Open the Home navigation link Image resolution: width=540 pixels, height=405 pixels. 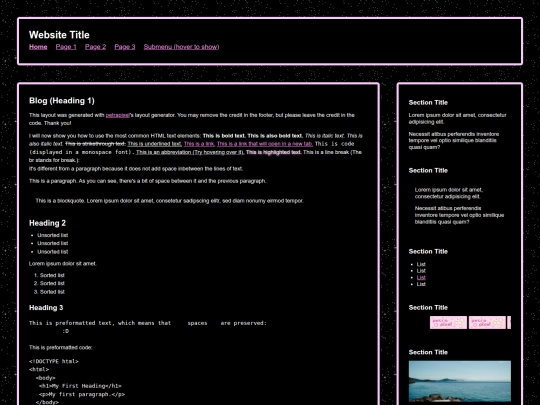(x=38, y=47)
